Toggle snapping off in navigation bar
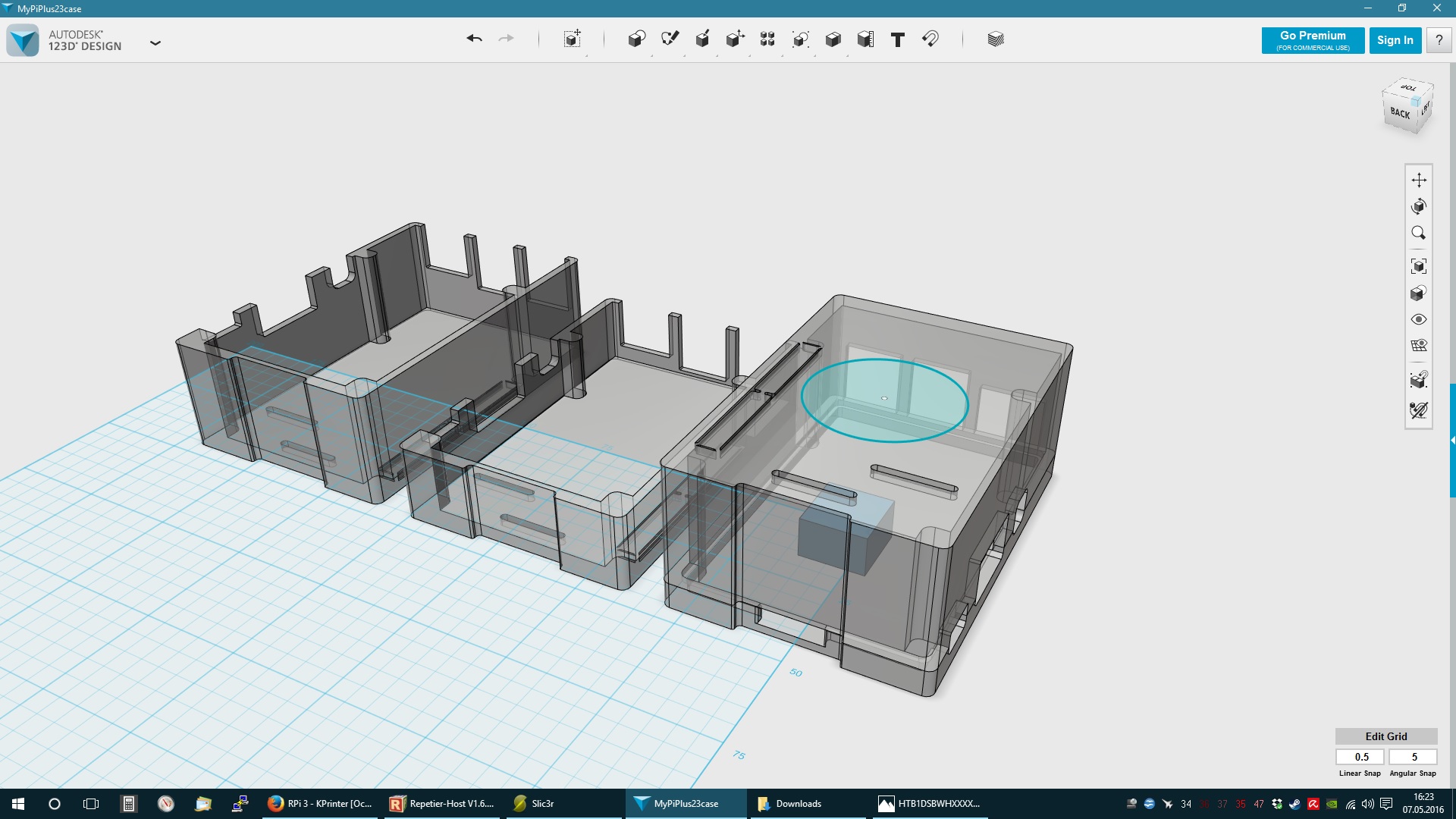The image size is (1456, 819). click(x=1418, y=410)
